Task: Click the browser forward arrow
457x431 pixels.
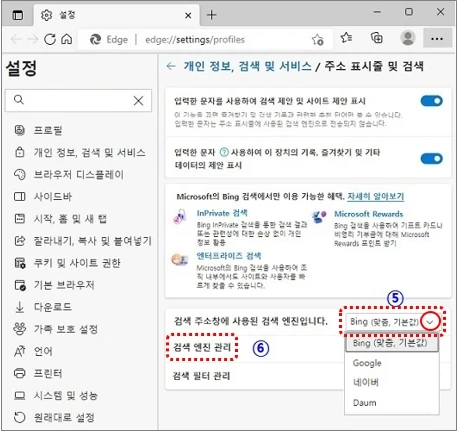Action: coord(32,39)
